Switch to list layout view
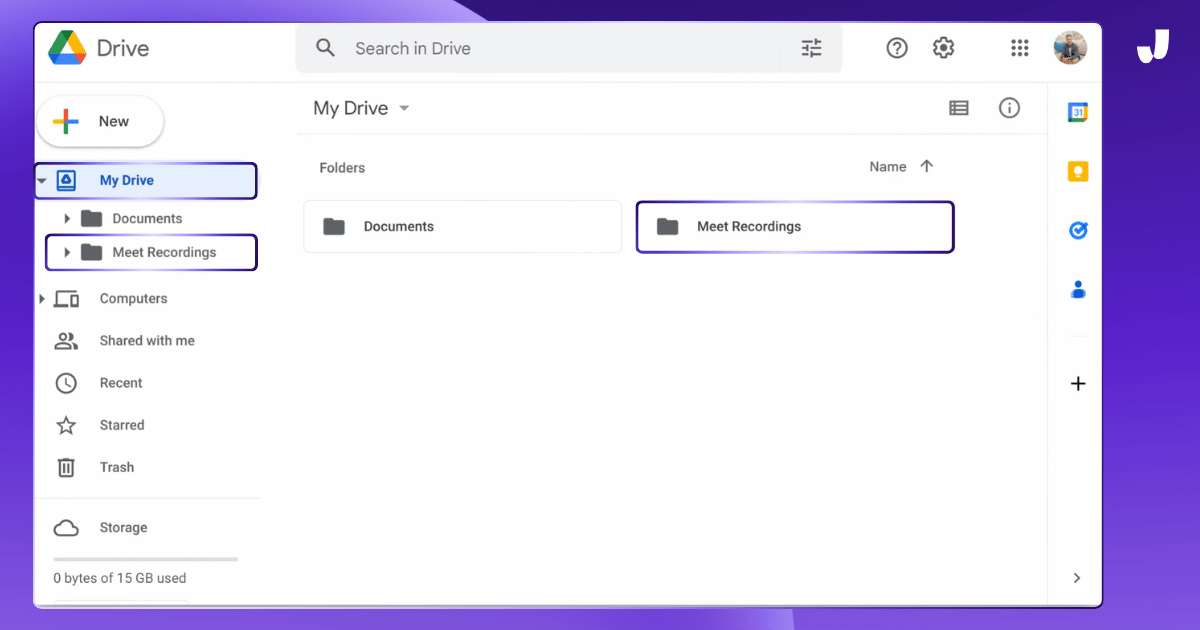 [x=959, y=108]
